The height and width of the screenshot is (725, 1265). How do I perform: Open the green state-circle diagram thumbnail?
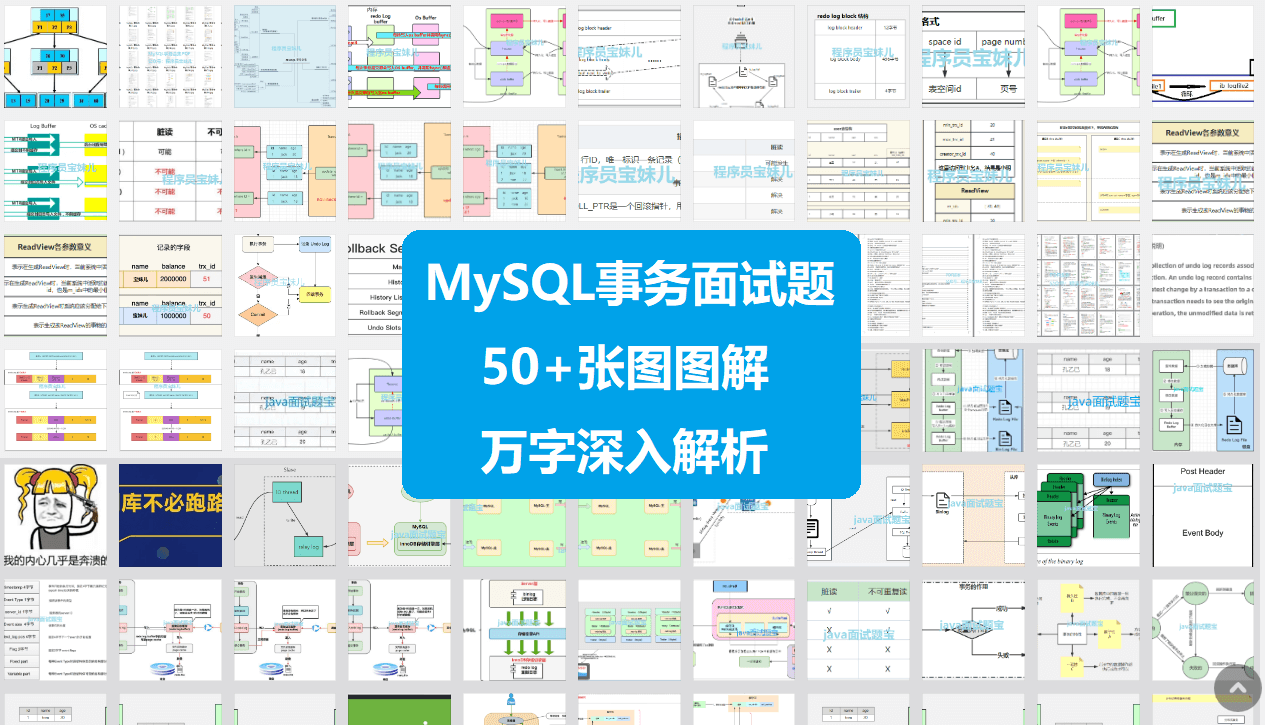[x=1202, y=630]
